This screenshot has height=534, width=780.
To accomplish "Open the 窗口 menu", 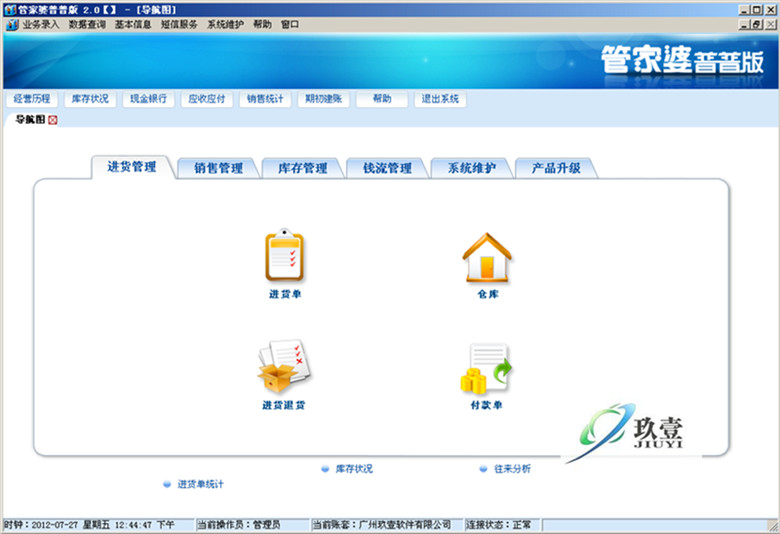I will tap(290, 24).
